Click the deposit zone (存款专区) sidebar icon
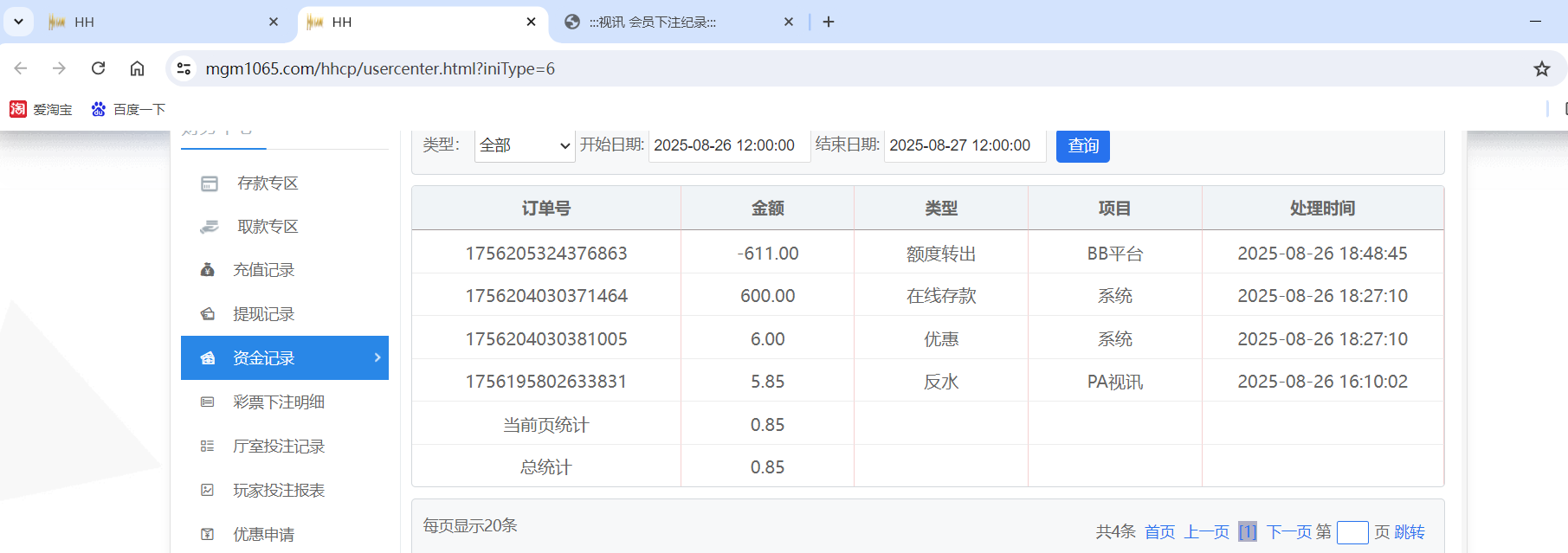This screenshot has height=553, width=1568. (209, 183)
